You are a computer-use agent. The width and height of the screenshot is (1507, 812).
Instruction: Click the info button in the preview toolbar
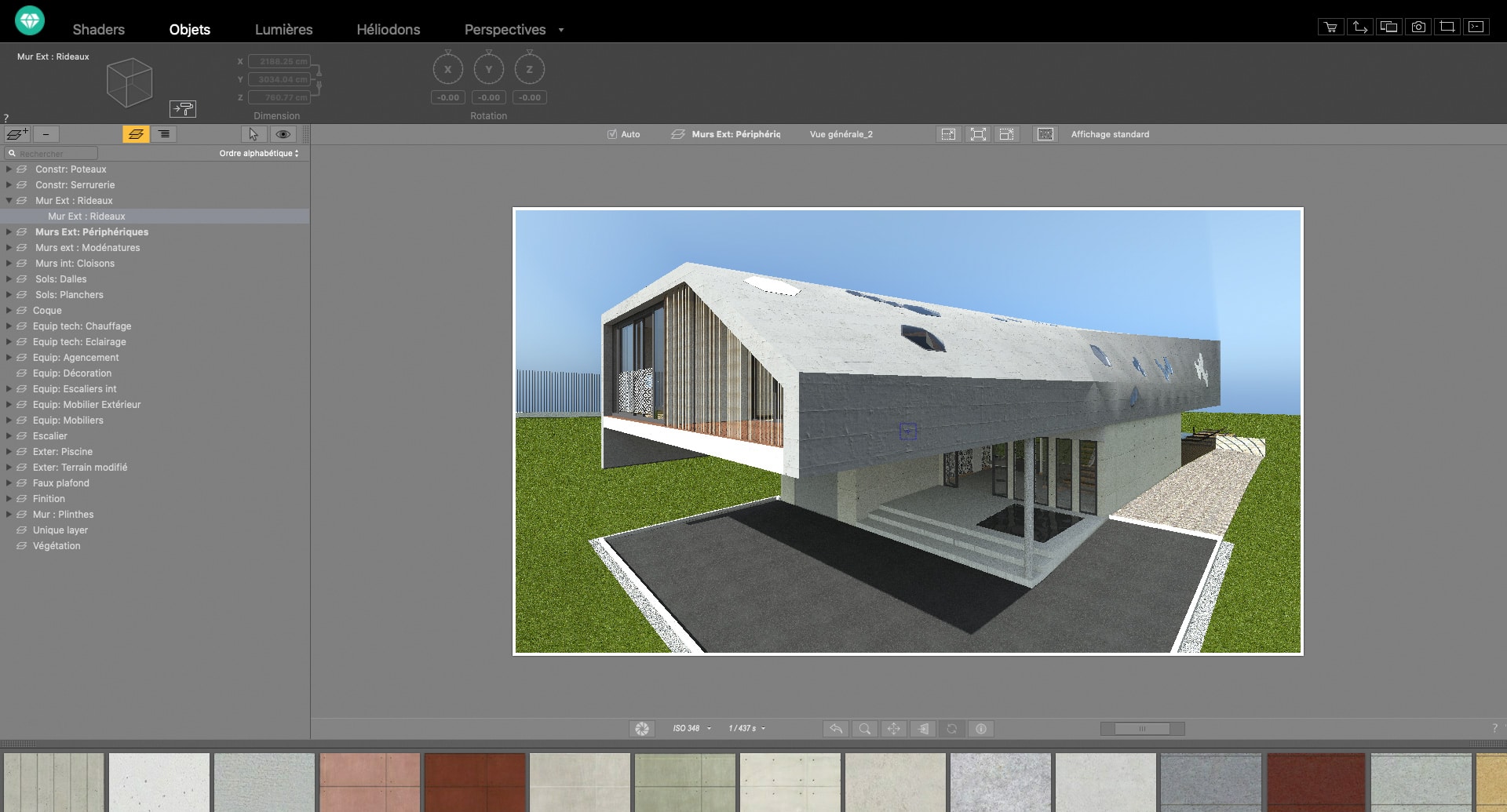click(x=980, y=729)
